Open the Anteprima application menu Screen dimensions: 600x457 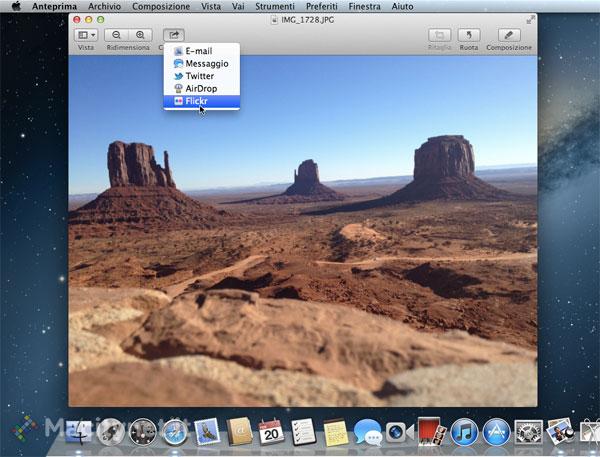pos(54,6)
